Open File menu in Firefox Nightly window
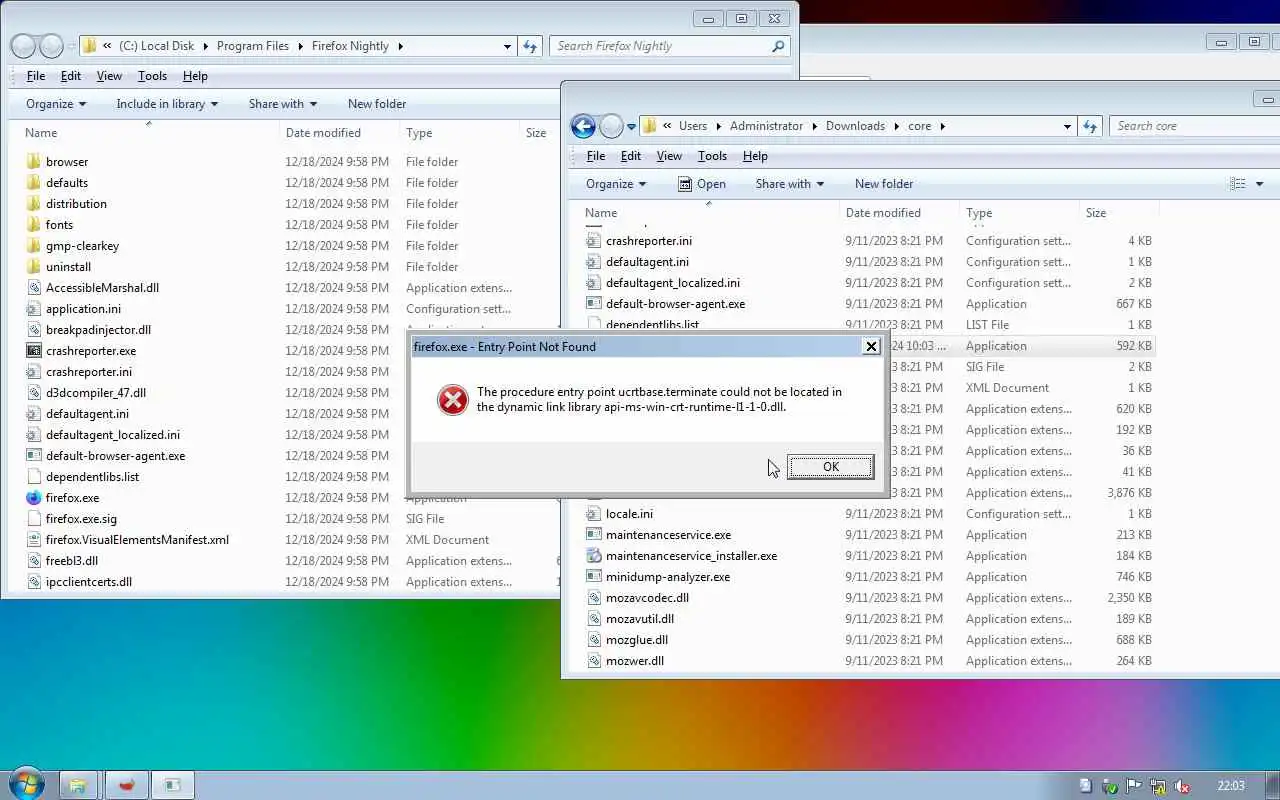This screenshot has height=800, width=1280. pyautogui.click(x=36, y=76)
